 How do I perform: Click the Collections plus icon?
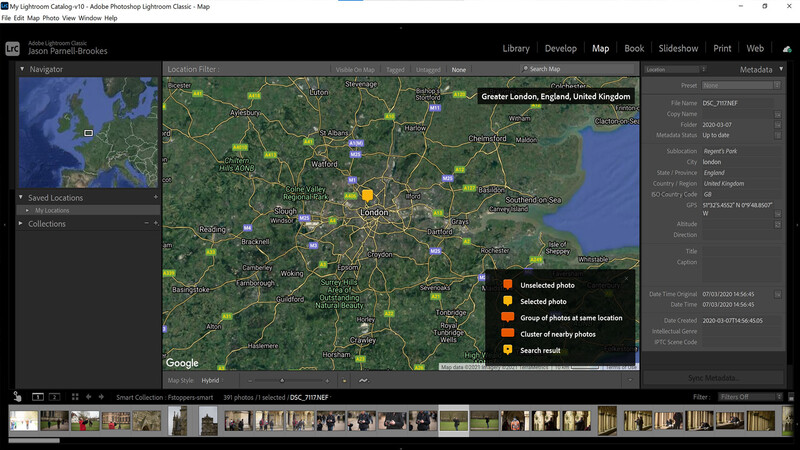(x=156, y=223)
